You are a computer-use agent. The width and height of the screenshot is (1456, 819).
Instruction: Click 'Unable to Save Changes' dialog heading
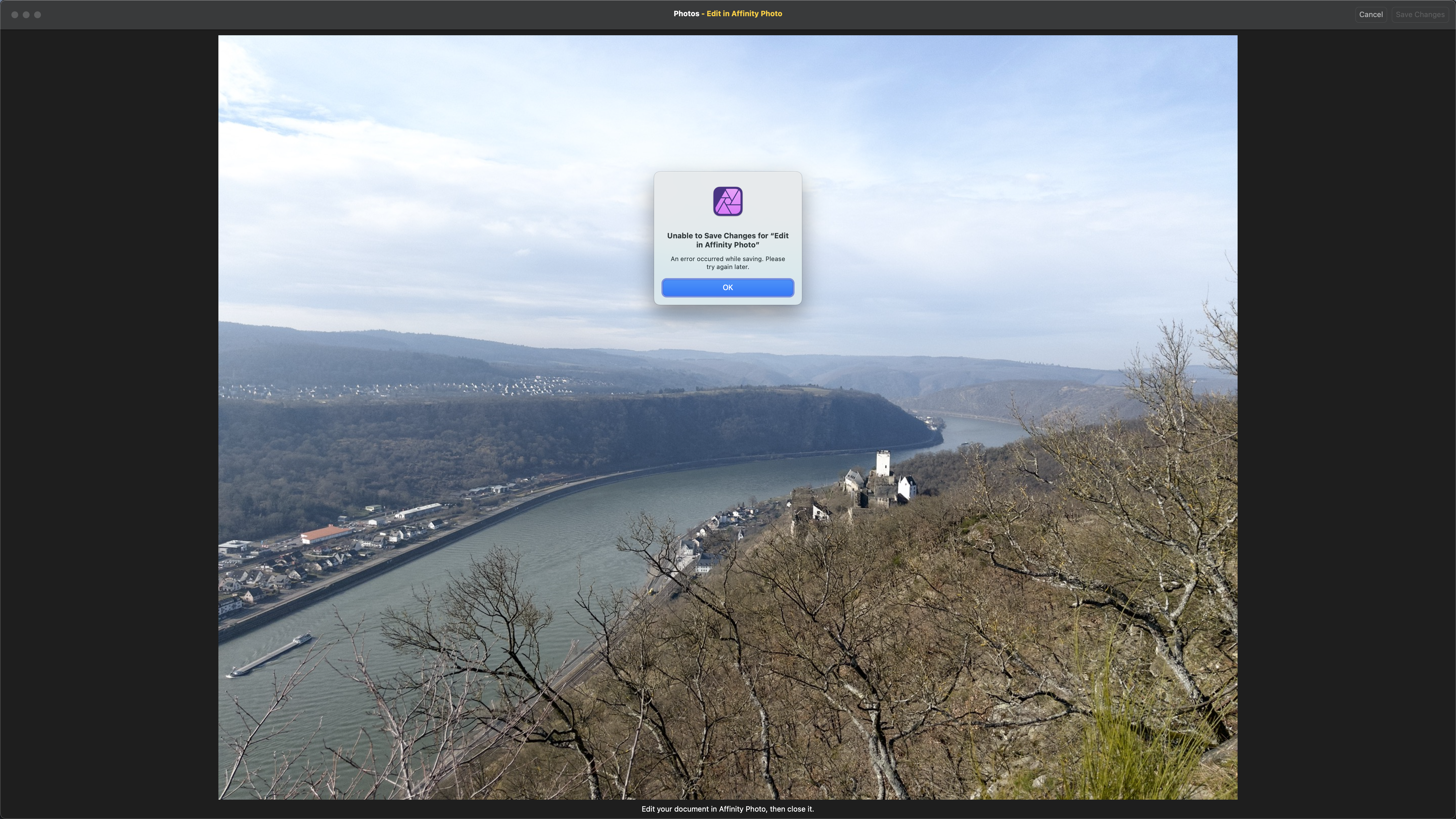point(727,240)
